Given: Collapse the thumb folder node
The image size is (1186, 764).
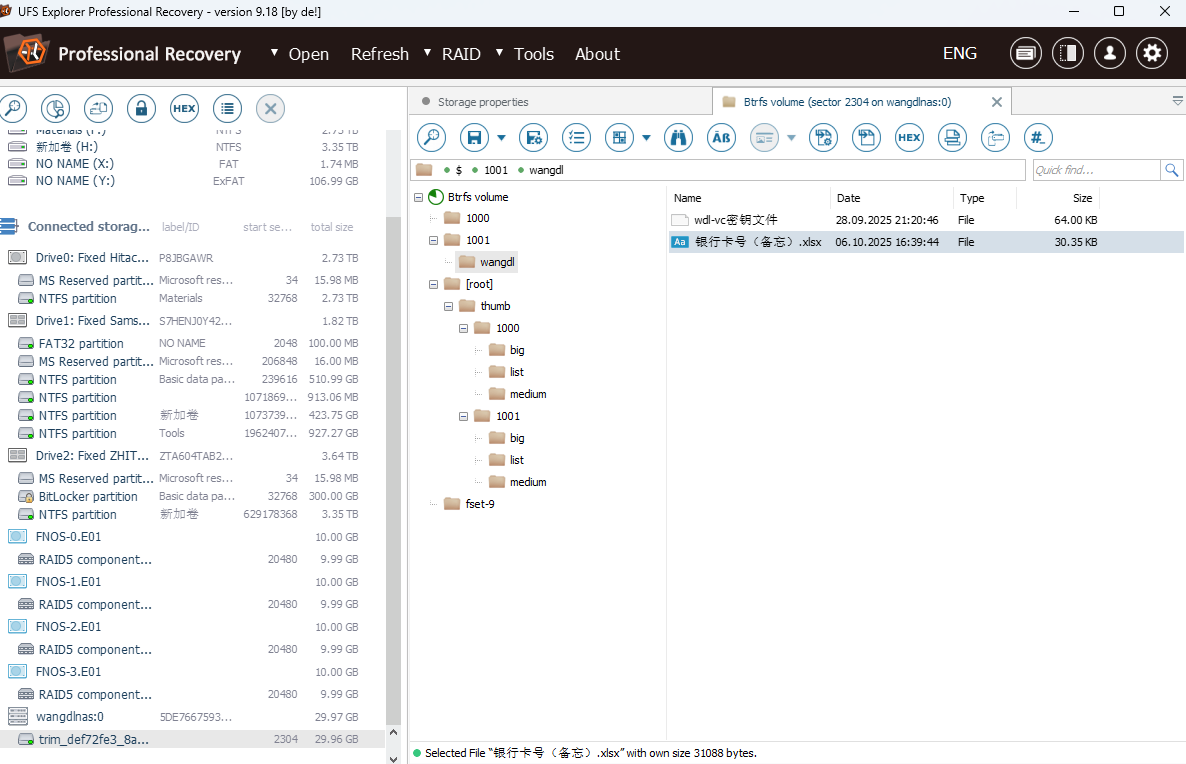Looking at the screenshot, I should (x=449, y=306).
